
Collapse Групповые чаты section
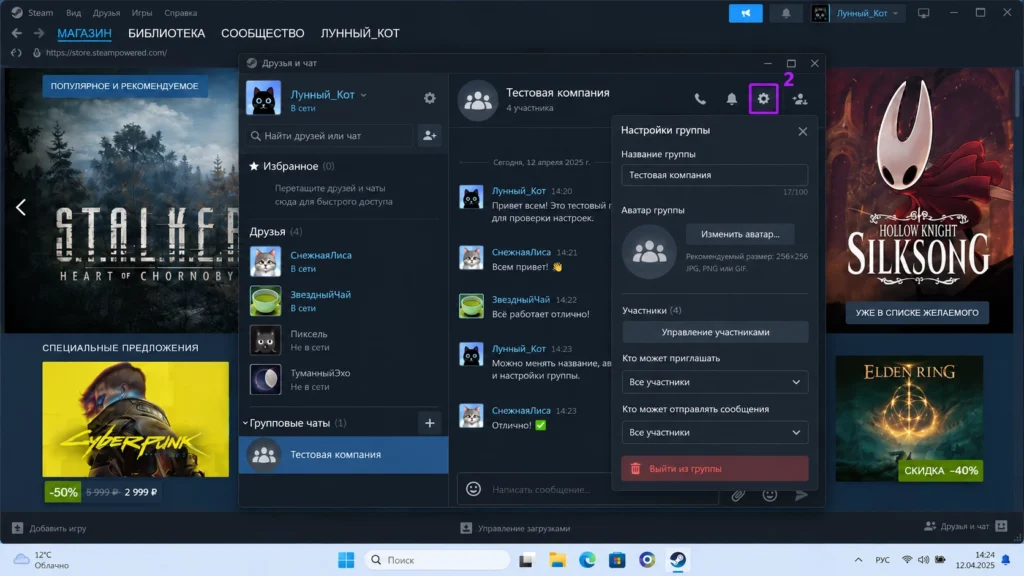pos(246,423)
